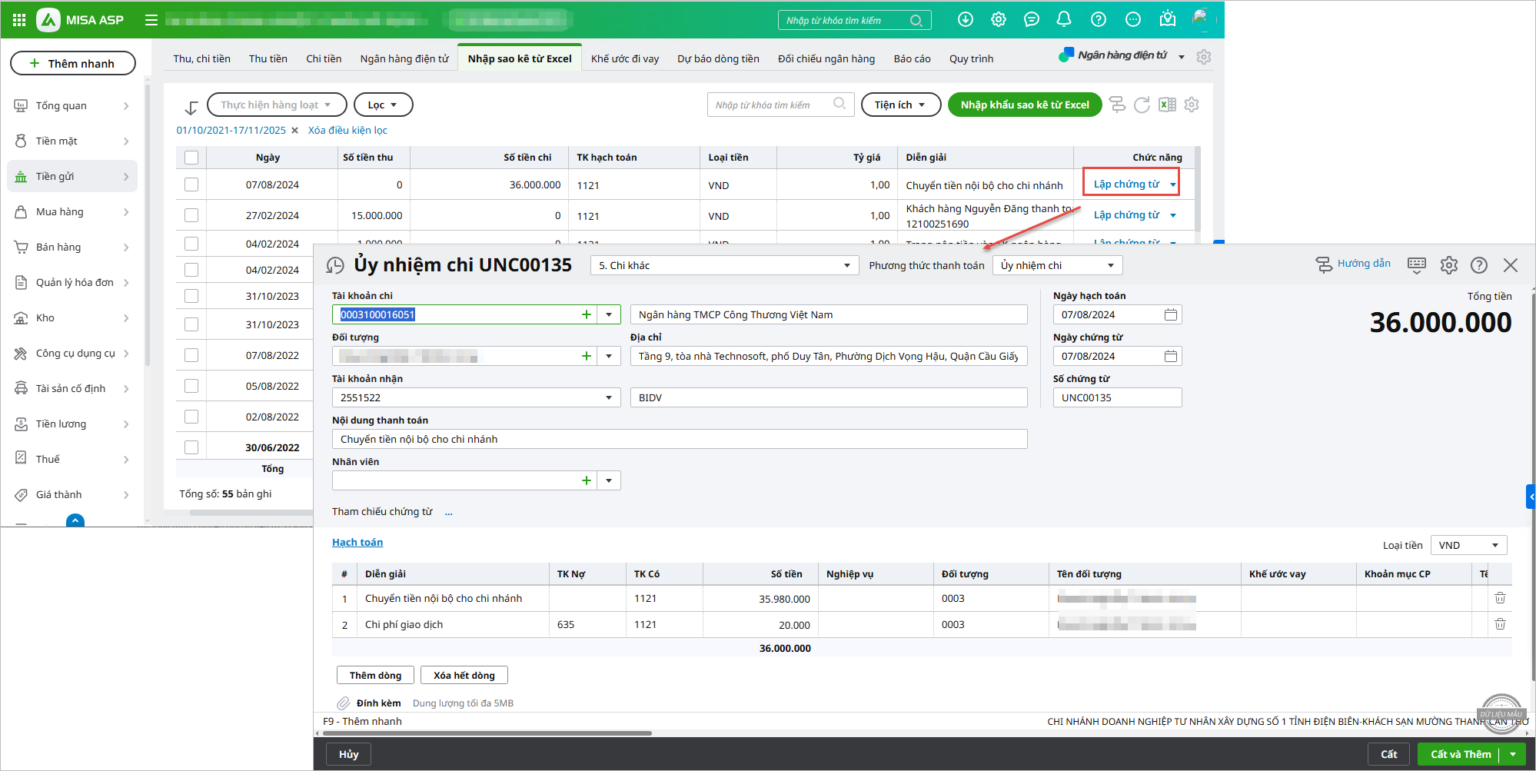The width and height of the screenshot is (1536, 771).
Task: Delete the Chi phí giao dịch row with trash icon
Action: (1499, 622)
